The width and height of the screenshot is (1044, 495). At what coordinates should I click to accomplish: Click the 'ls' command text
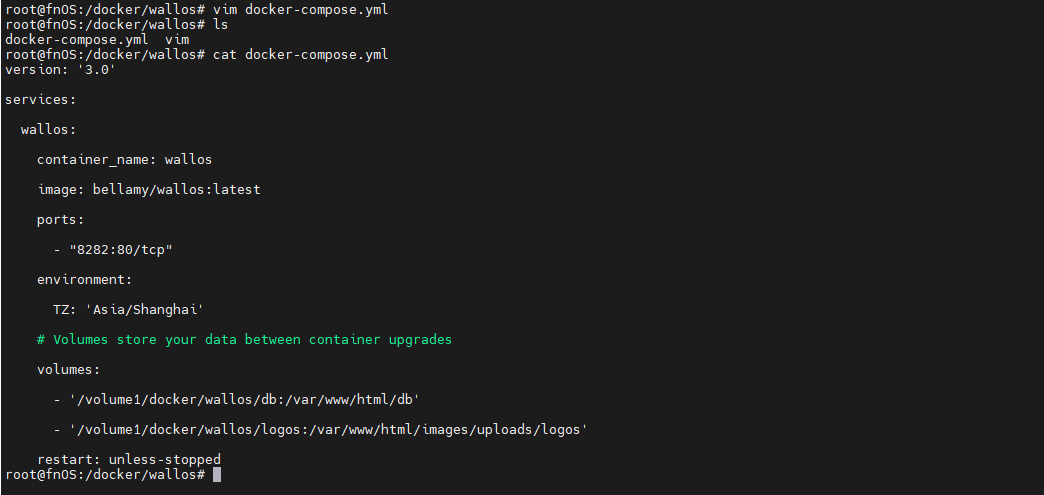(x=221, y=25)
